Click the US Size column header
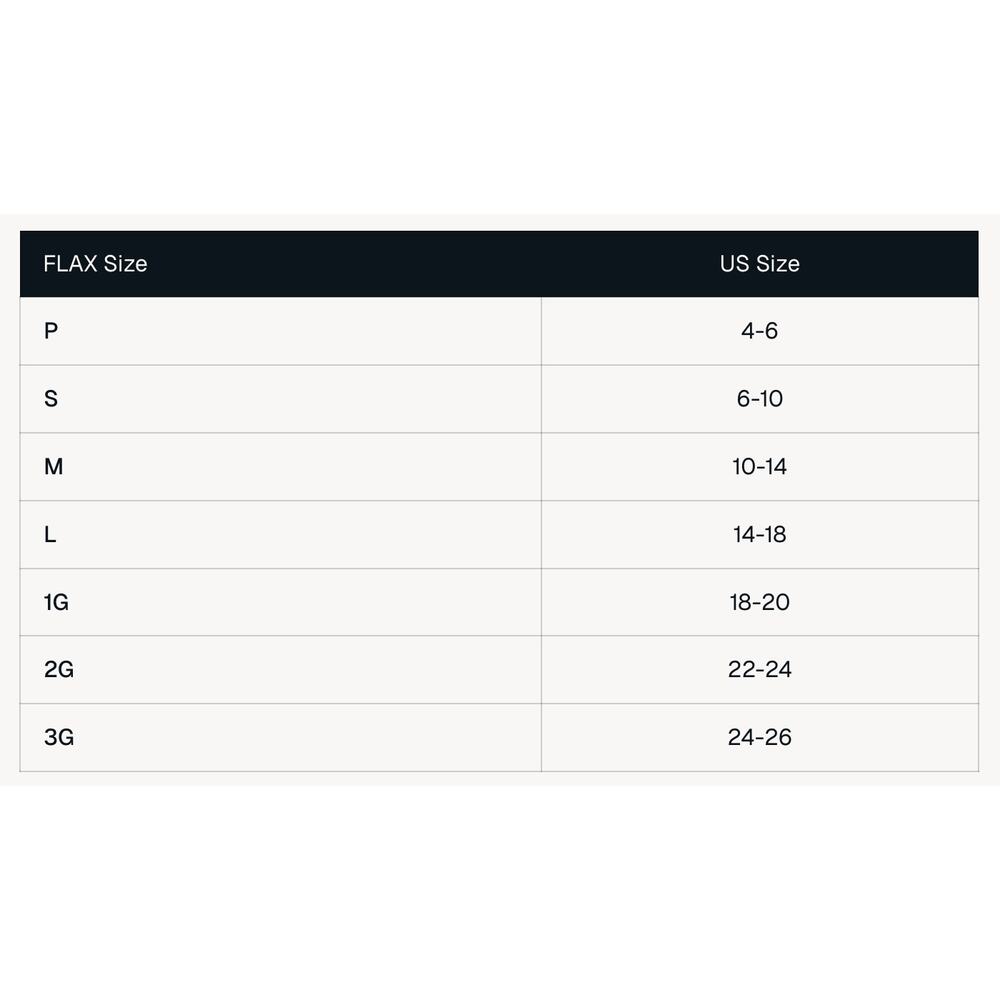 click(760, 263)
